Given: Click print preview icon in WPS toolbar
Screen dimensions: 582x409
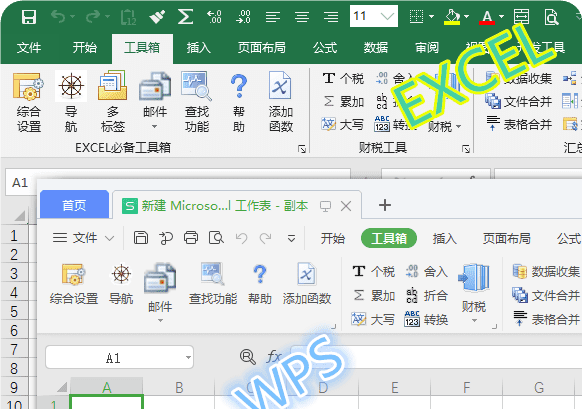Looking at the screenshot, I should pos(216,238).
